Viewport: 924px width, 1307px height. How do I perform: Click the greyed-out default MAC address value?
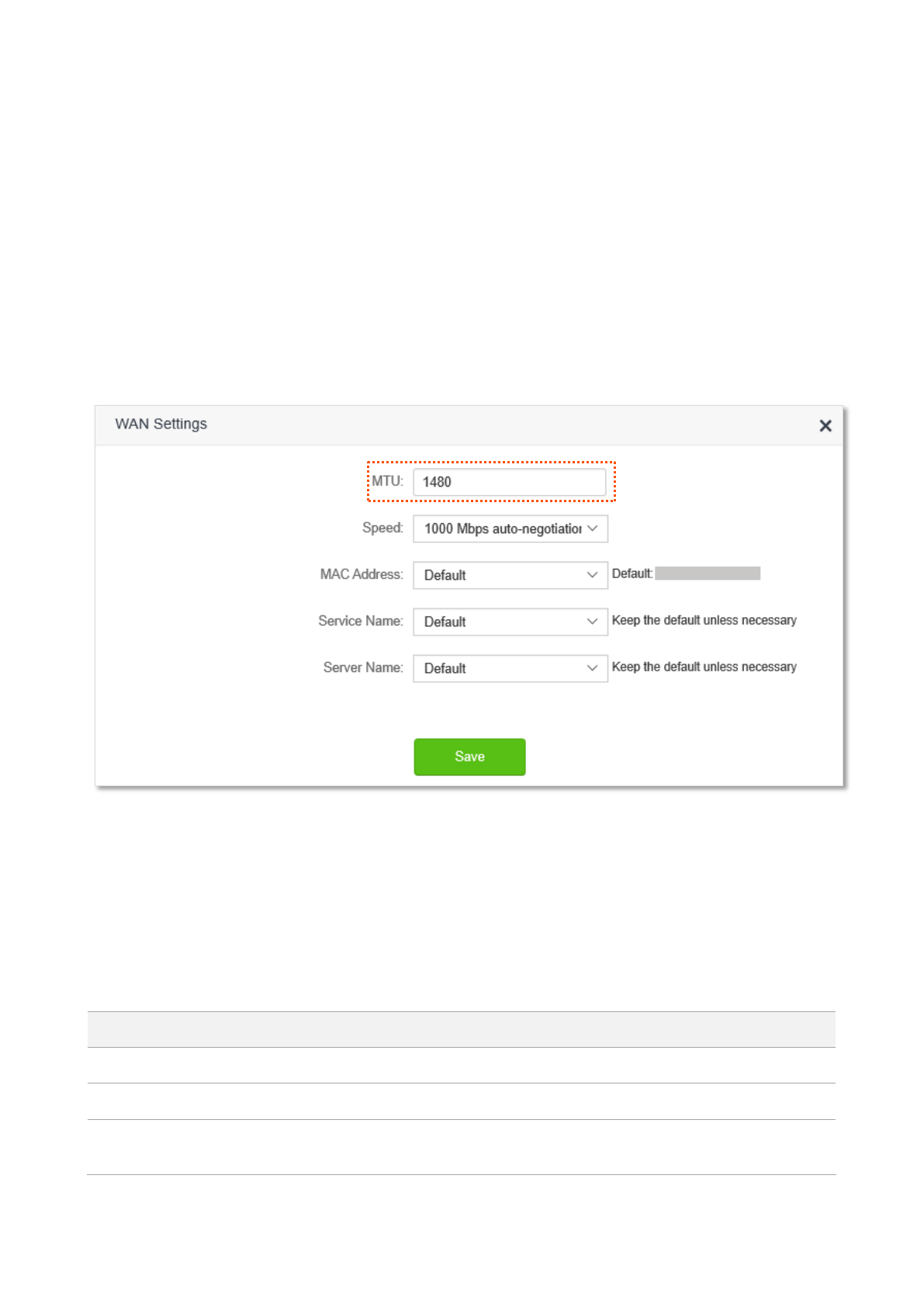(707, 574)
